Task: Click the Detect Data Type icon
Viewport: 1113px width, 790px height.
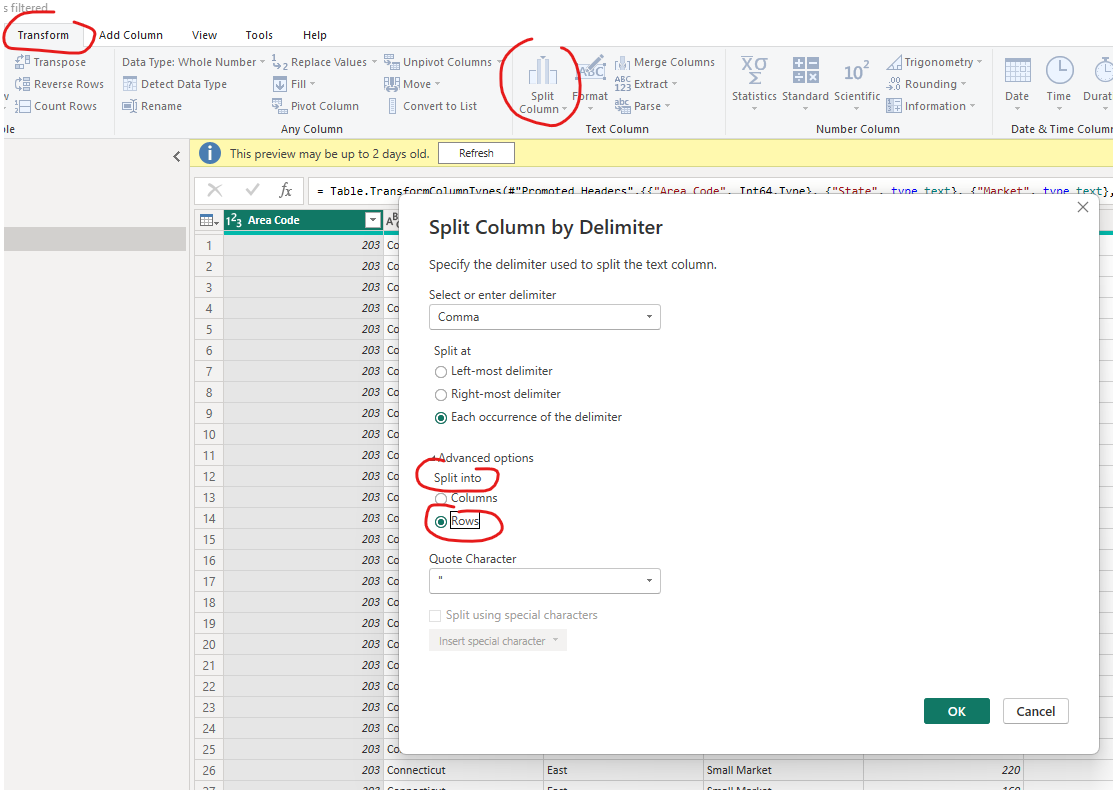Action: click(x=129, y=84)
